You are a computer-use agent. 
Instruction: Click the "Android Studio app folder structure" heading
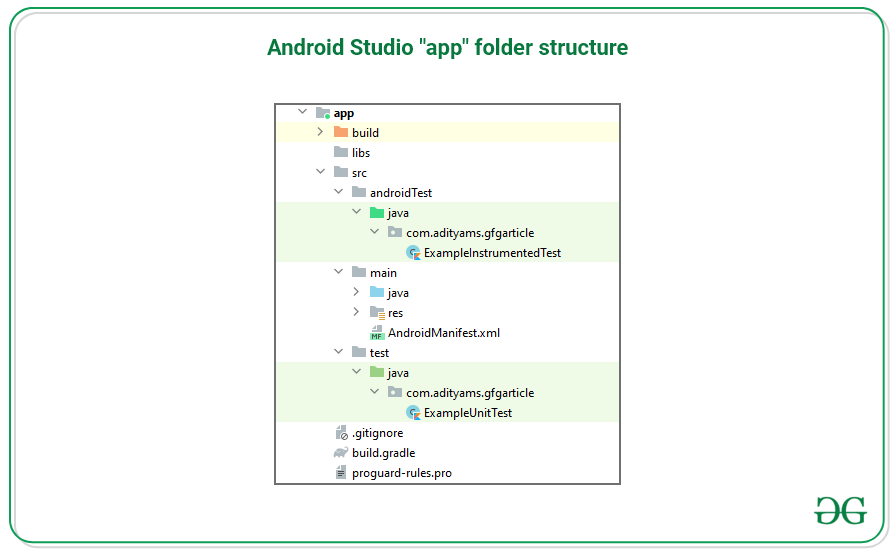447,47
